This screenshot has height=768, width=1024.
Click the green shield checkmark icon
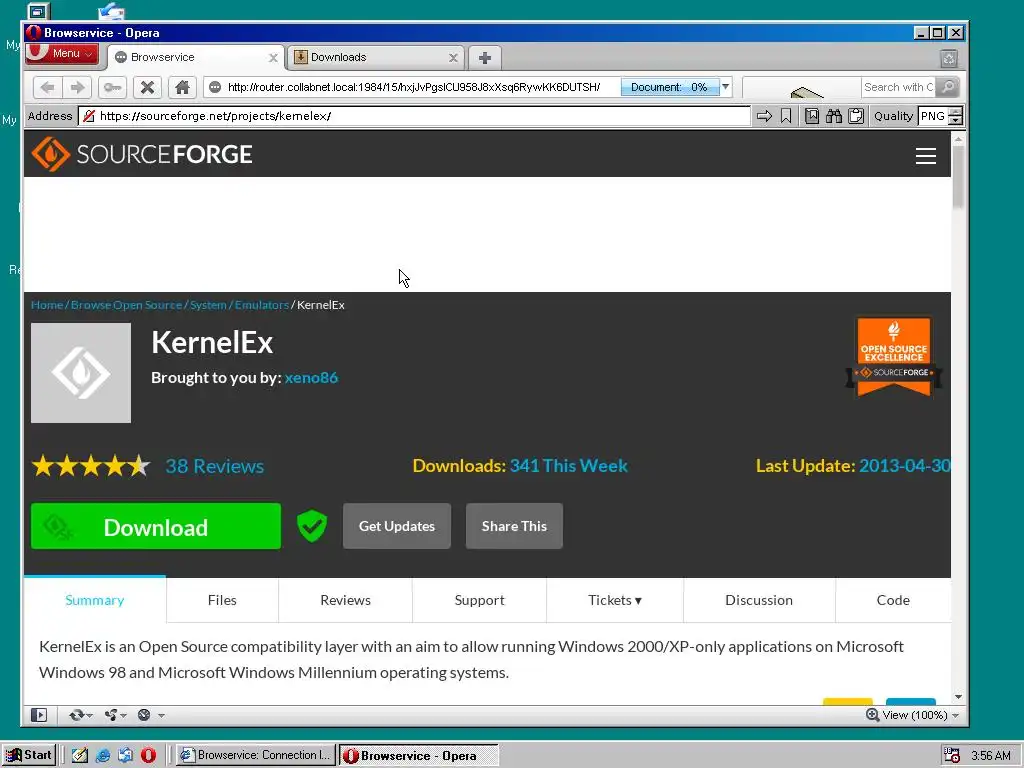point(312,526)
